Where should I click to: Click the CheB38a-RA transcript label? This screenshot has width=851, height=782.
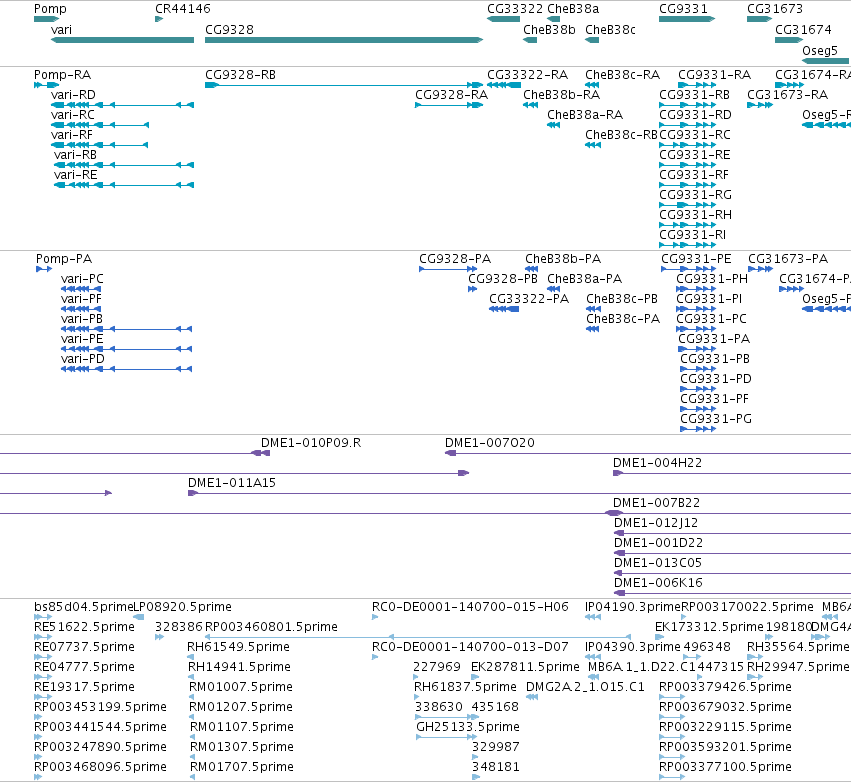click(x=585, y=115)
